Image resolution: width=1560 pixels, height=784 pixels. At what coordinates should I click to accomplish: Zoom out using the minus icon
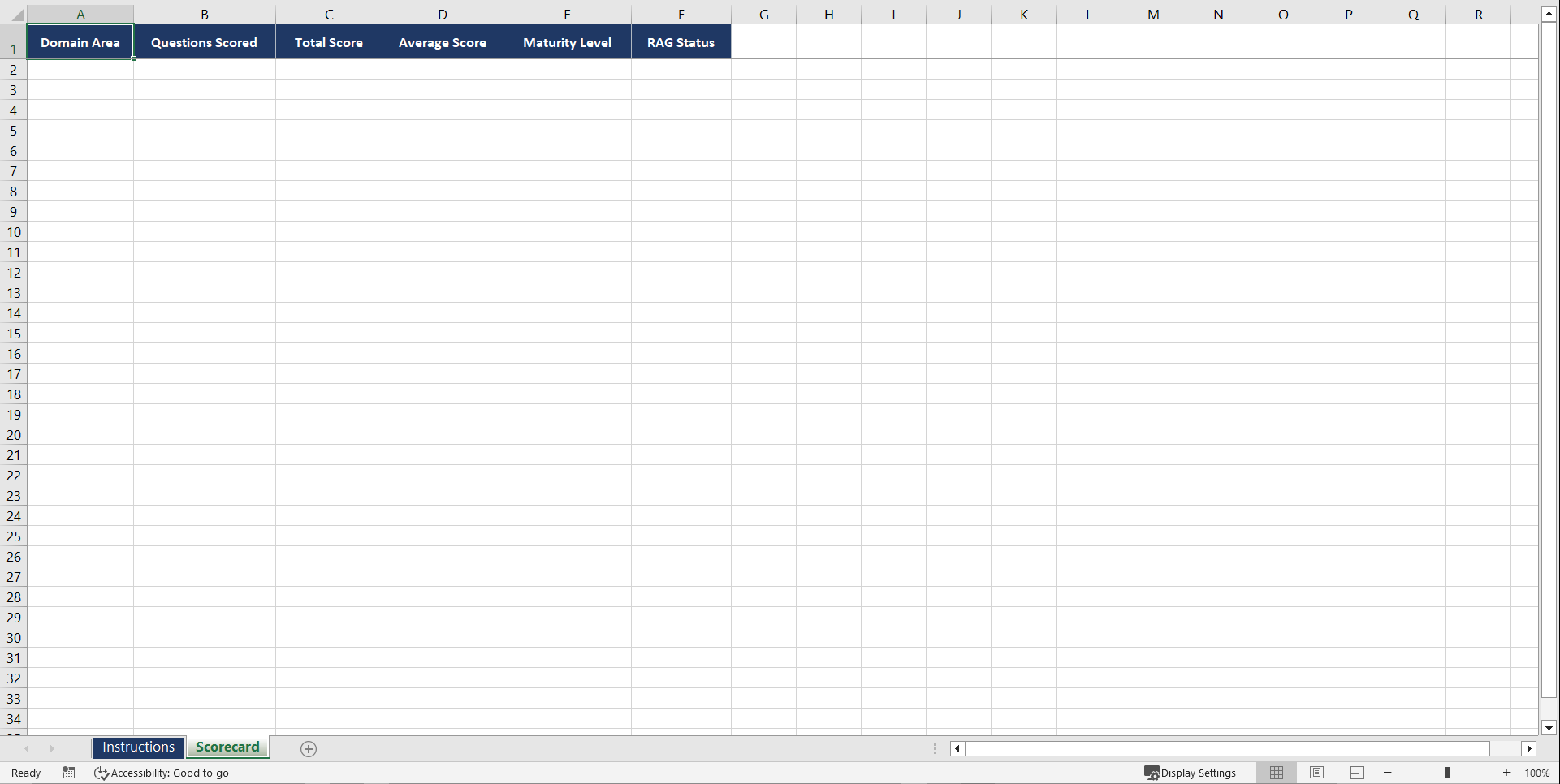(1388, 773)
